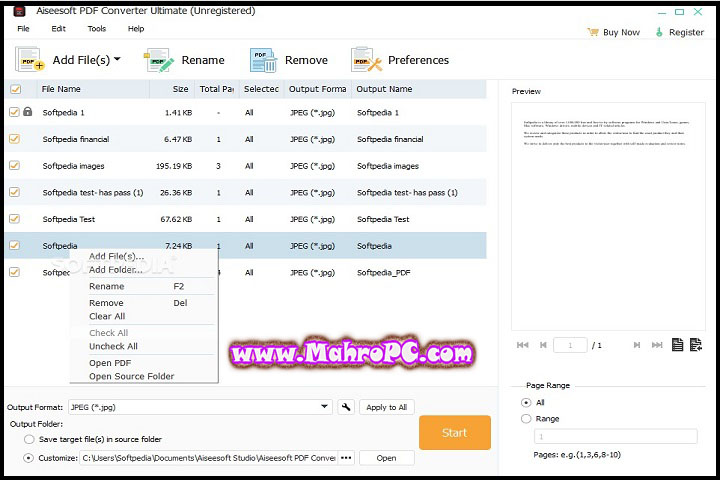Select the Softpedia images file row
This screenshot has height=480, width=720.
(x=246, y=166)
